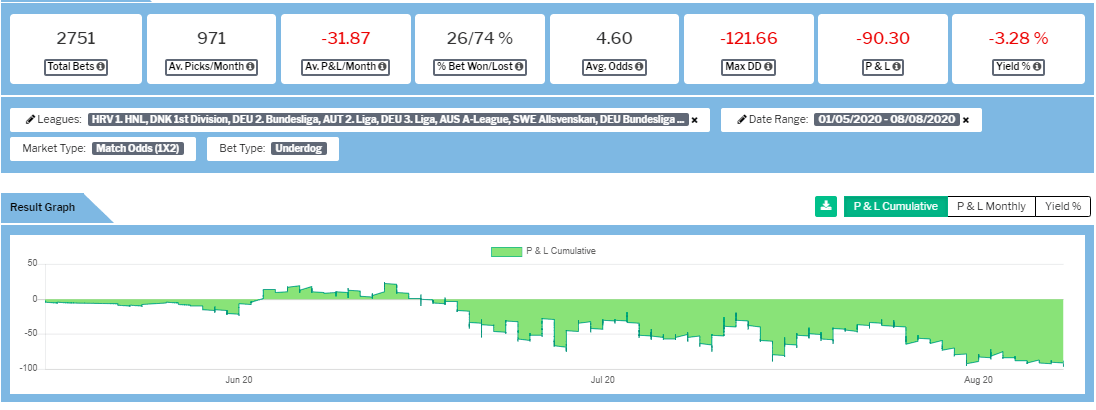Select the 971 picks per month value
Viewport: 1096px width, 410px height.
click(212, 38)
